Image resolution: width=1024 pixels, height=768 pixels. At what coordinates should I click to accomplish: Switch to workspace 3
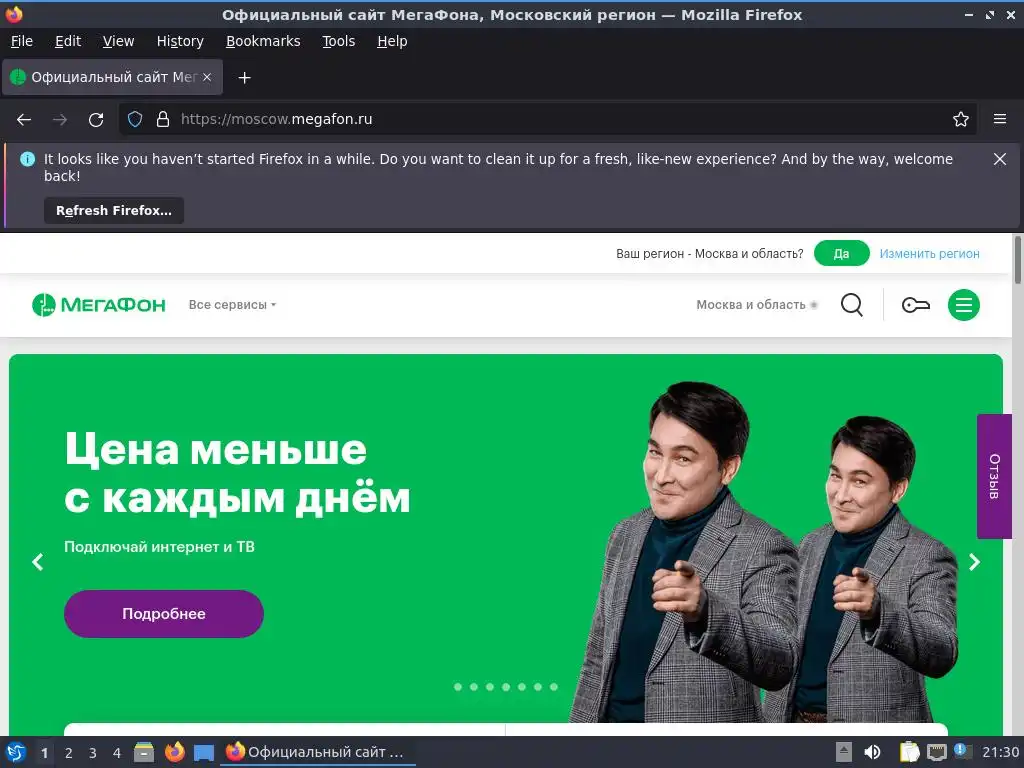pos(93,753)
